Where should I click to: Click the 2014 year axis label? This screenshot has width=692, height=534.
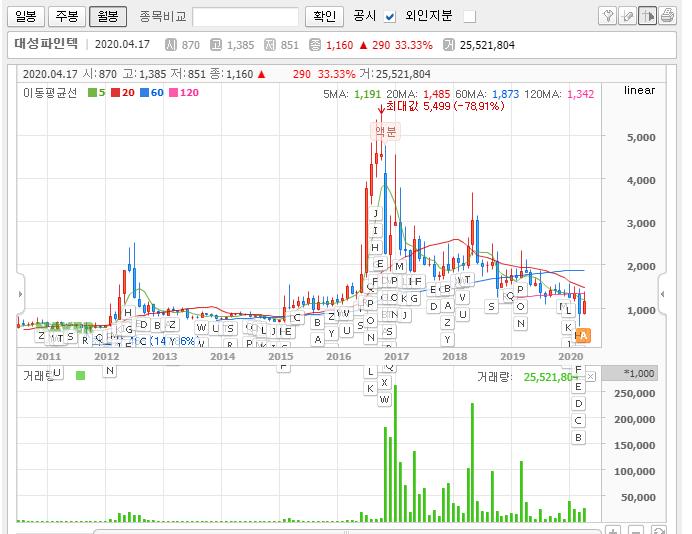[x=222, y=357]
